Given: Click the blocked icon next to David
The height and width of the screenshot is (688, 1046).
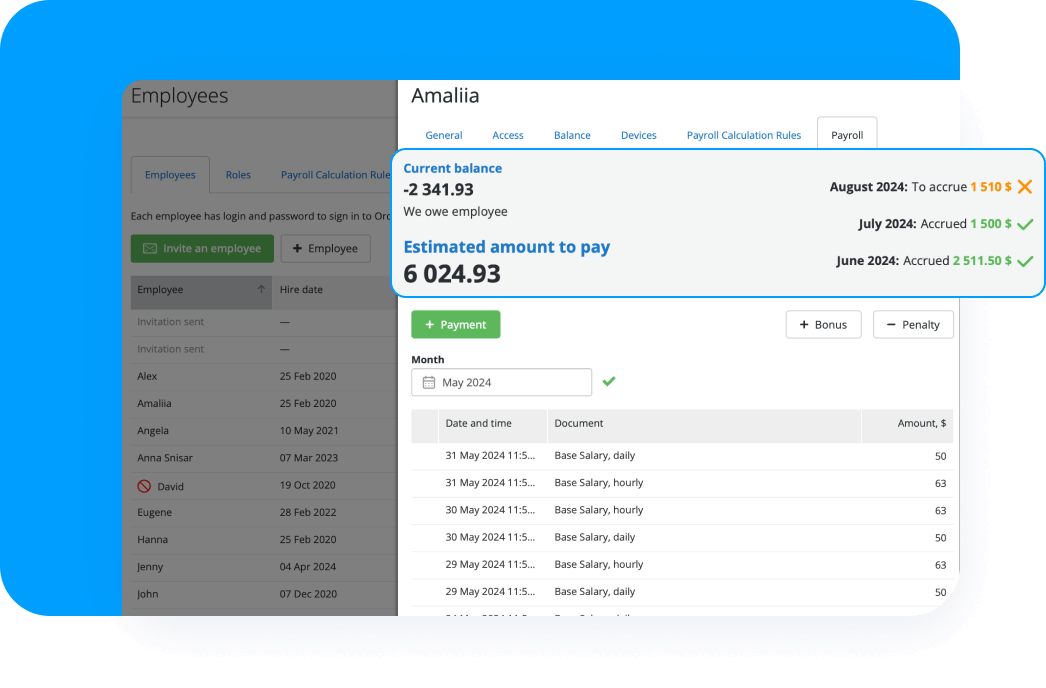Looking at the screenshot, I should tap(144, 486).
